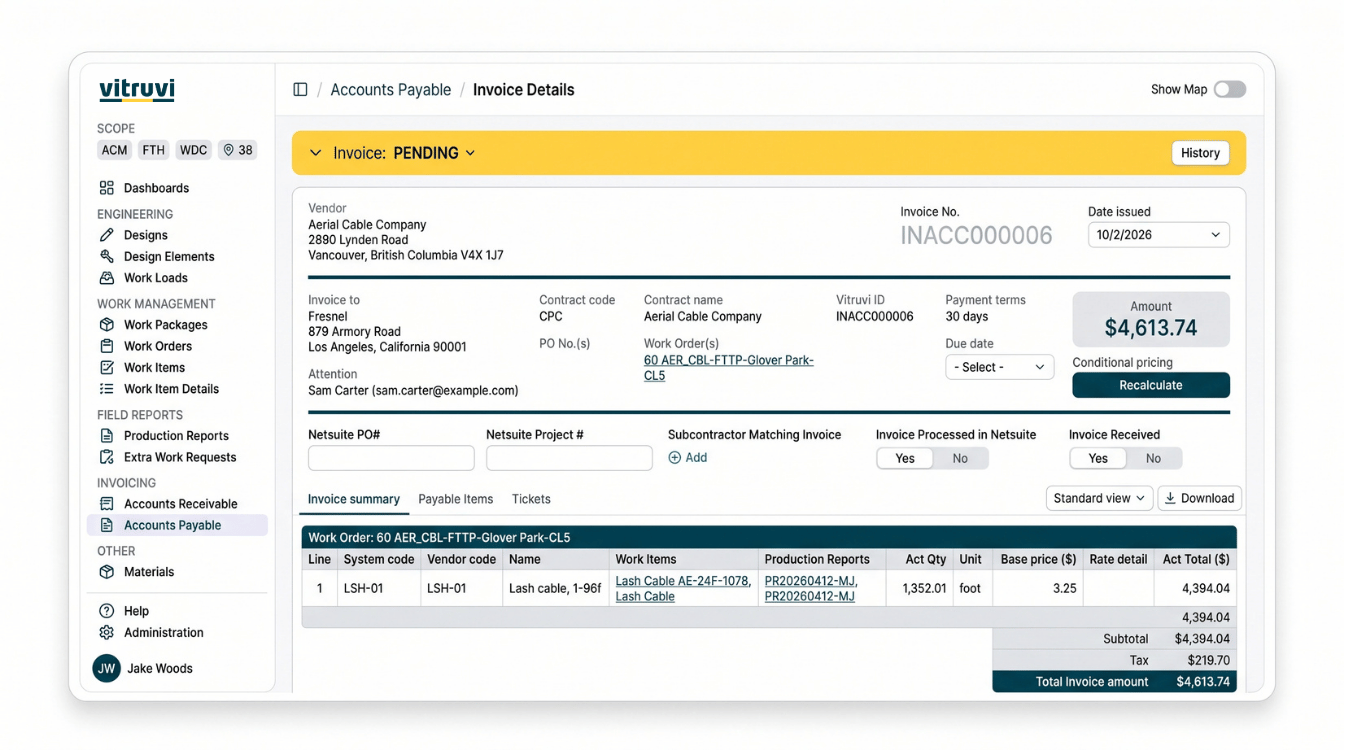Click the Help question mark icon
This screenshot has height=750, width=1350.
(x=107, y=611)
